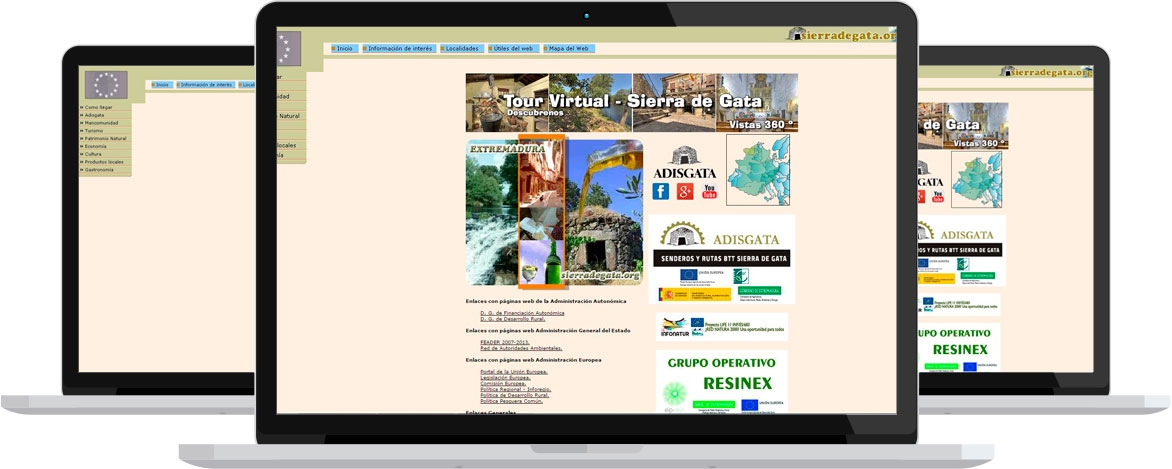
Task: Open Política Pesquera Común link
Action: click(511, 402)
